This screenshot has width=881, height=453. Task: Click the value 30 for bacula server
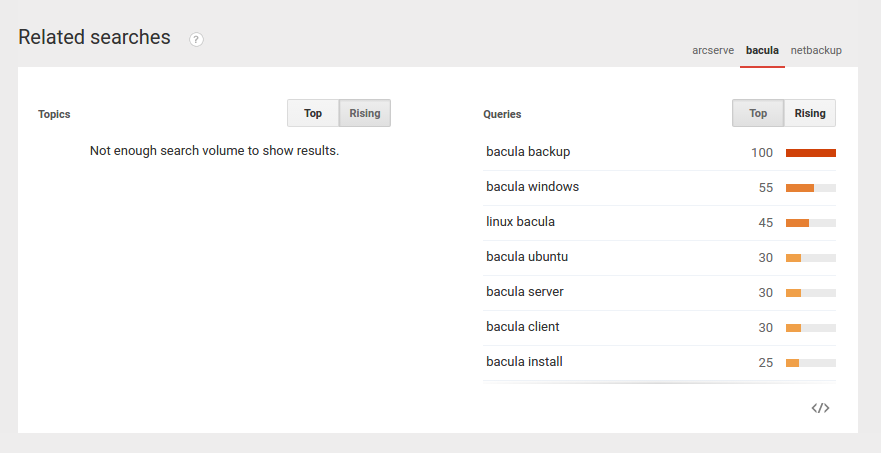(766, 293)
